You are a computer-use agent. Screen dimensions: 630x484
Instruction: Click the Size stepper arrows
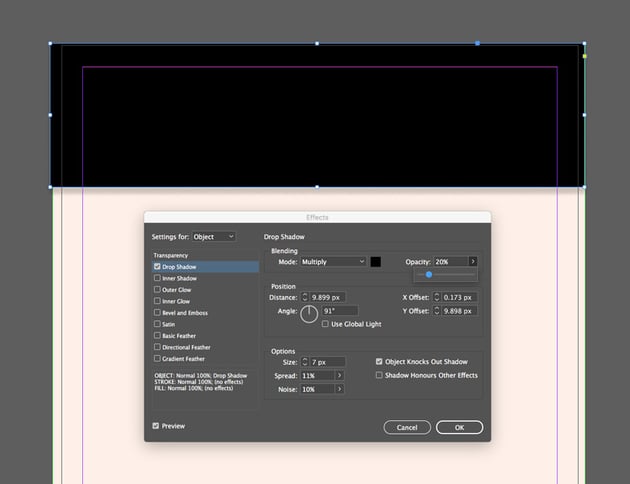[x=305, y=362]
